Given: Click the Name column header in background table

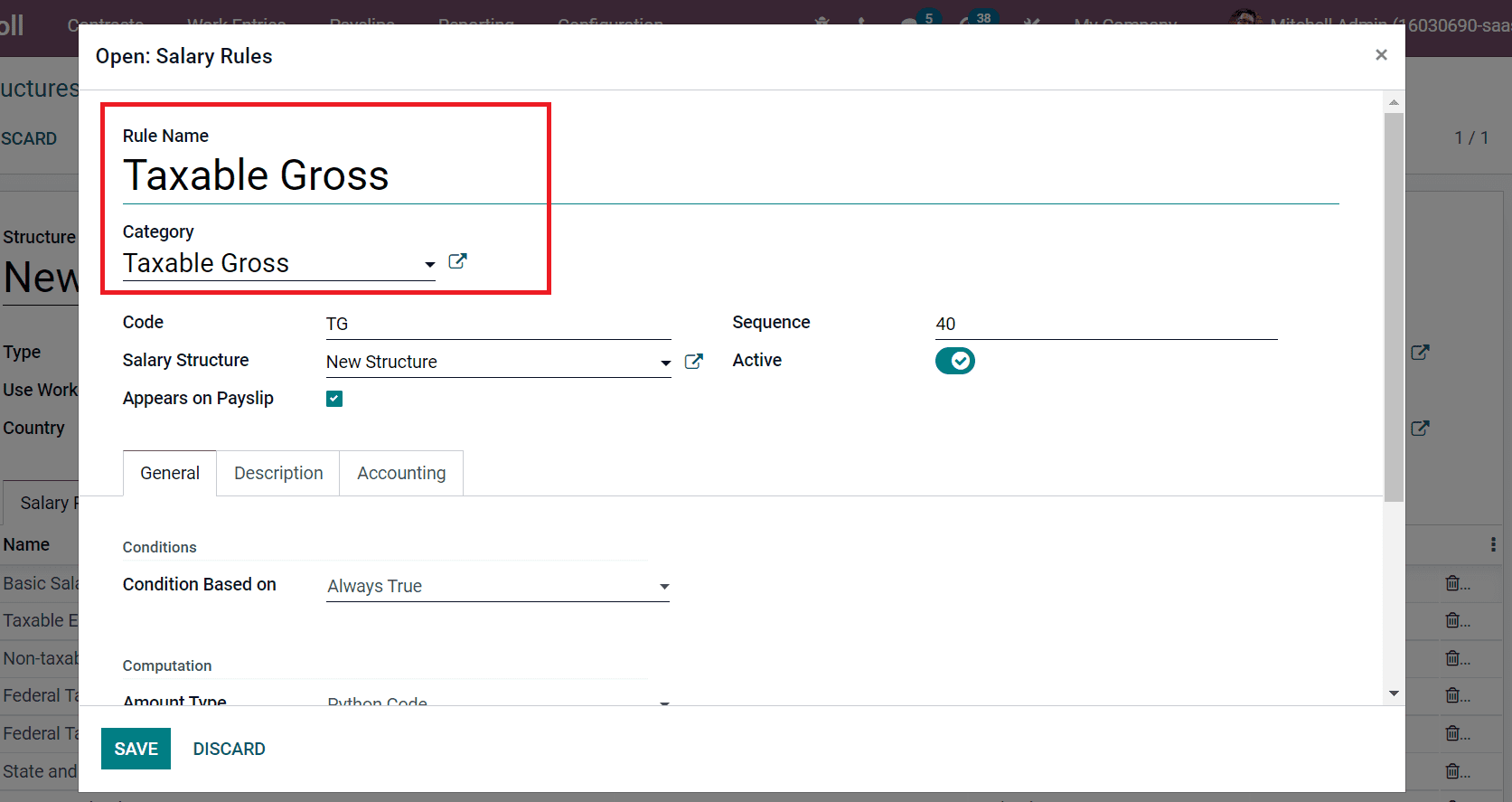Looking at the screenshot, I should coord(26,544).
